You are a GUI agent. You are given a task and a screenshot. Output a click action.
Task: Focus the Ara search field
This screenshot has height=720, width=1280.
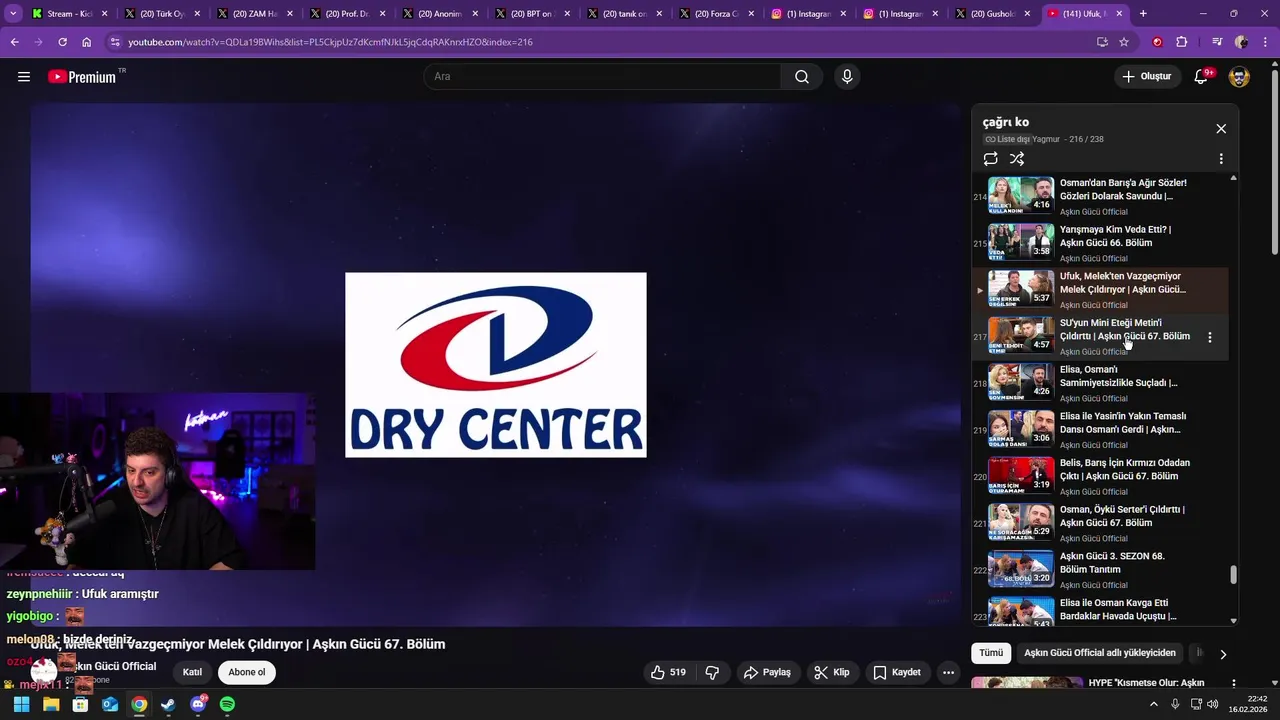[x=603, y=77]
